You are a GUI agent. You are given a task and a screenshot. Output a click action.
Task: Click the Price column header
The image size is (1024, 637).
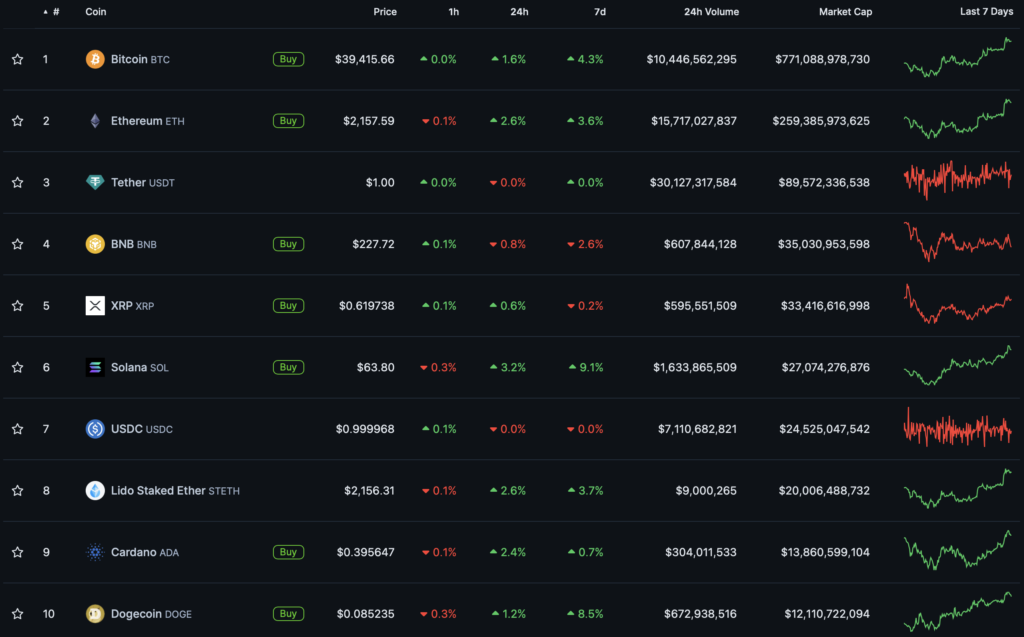[x=385, y=12]
